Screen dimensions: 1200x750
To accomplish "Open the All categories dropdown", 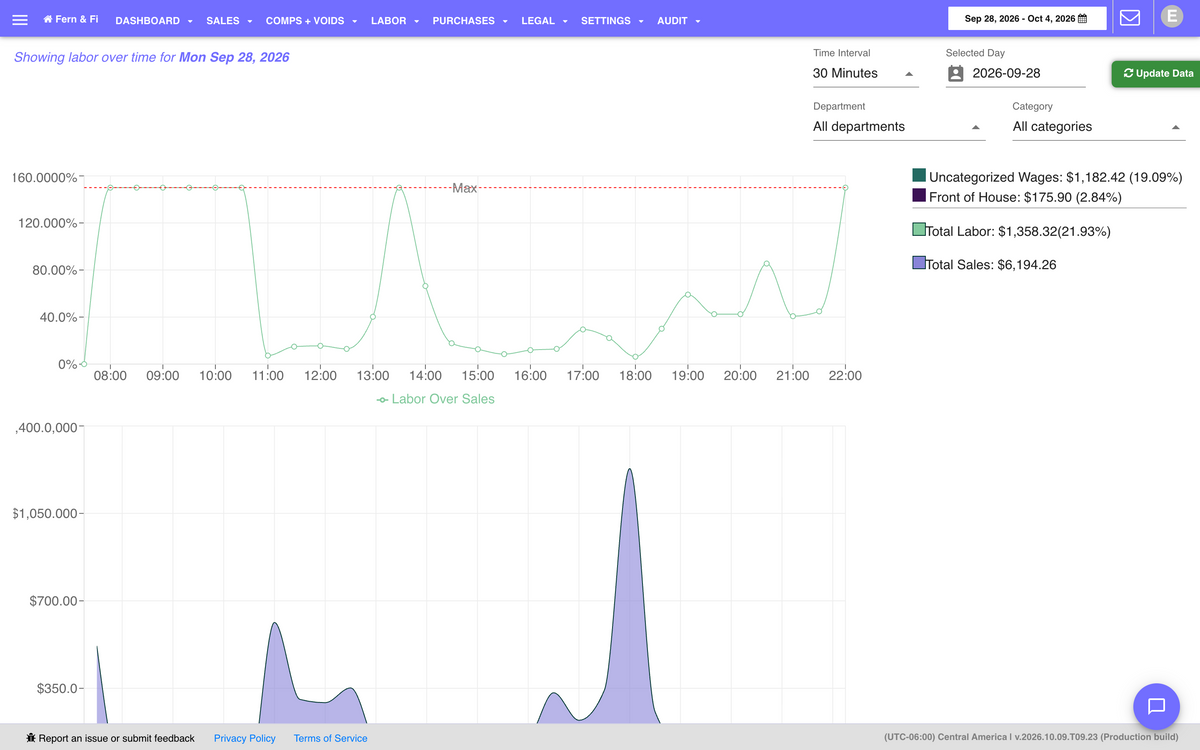I will pos(1099,127).
